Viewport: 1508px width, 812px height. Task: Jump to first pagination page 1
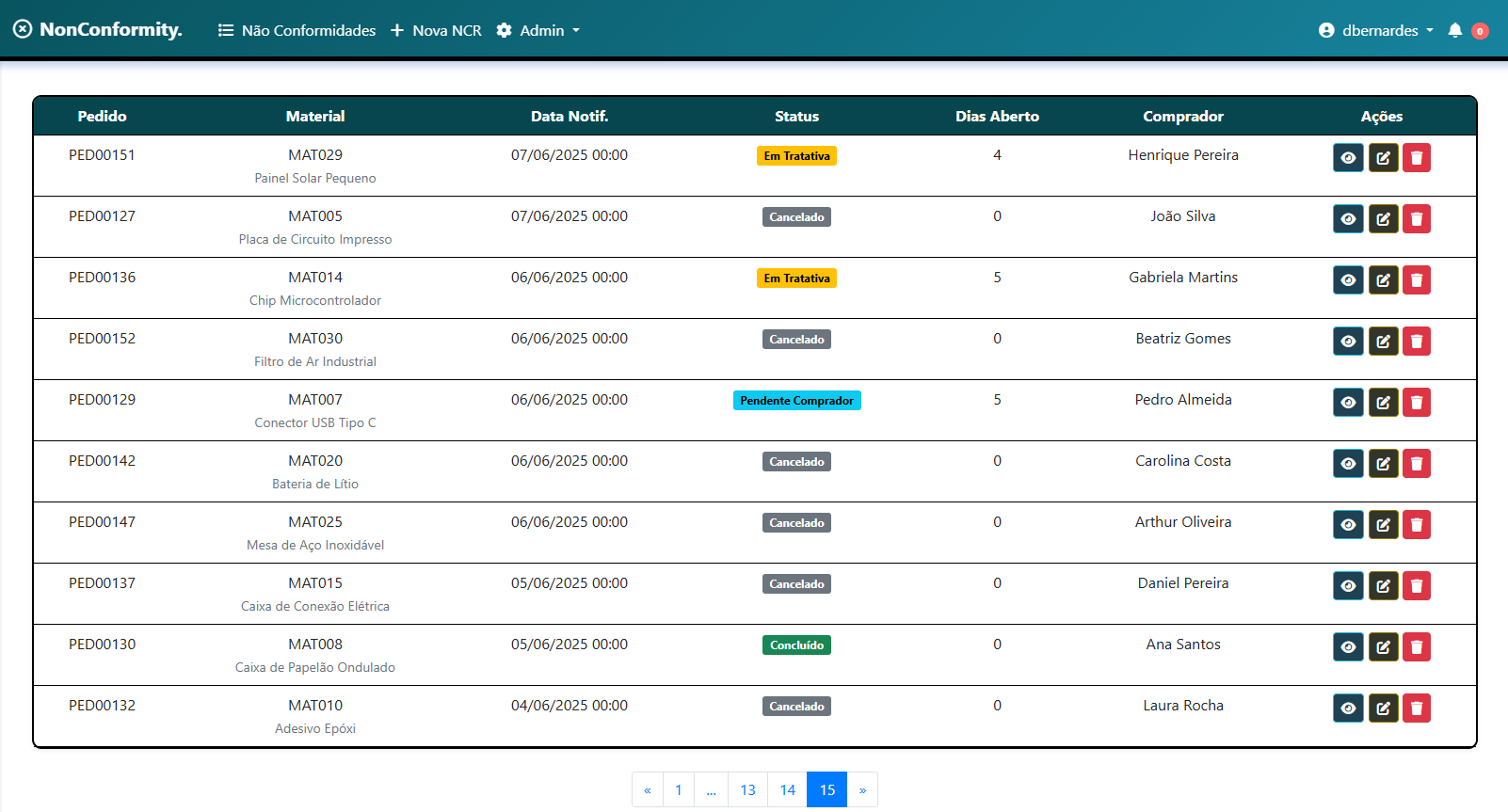pyautogui.click(x=678, y=790)
